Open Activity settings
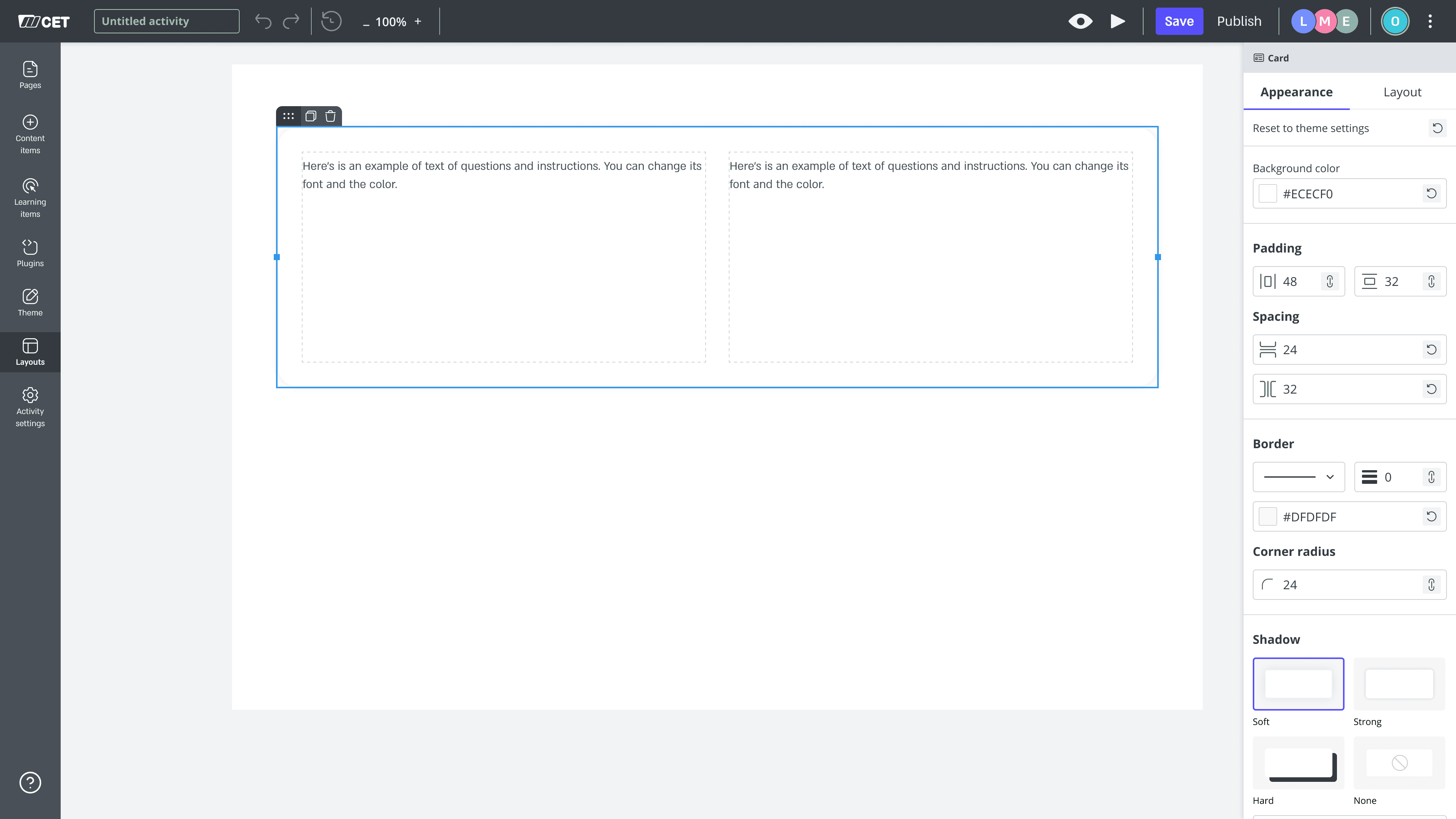Image resolution: width=1456 pixels, height=819 pixels. [30, 406]
